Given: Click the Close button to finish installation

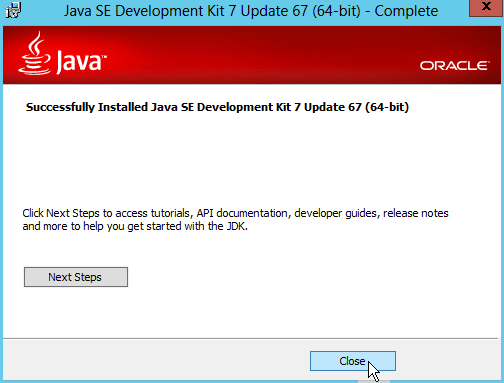Looking at the screenshot, I should pyautogui.click(x=353, y=361).
